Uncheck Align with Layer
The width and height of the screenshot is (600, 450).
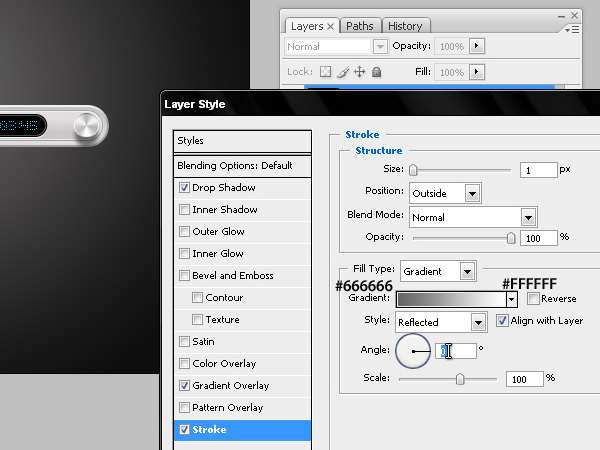(x=502, y=321)
